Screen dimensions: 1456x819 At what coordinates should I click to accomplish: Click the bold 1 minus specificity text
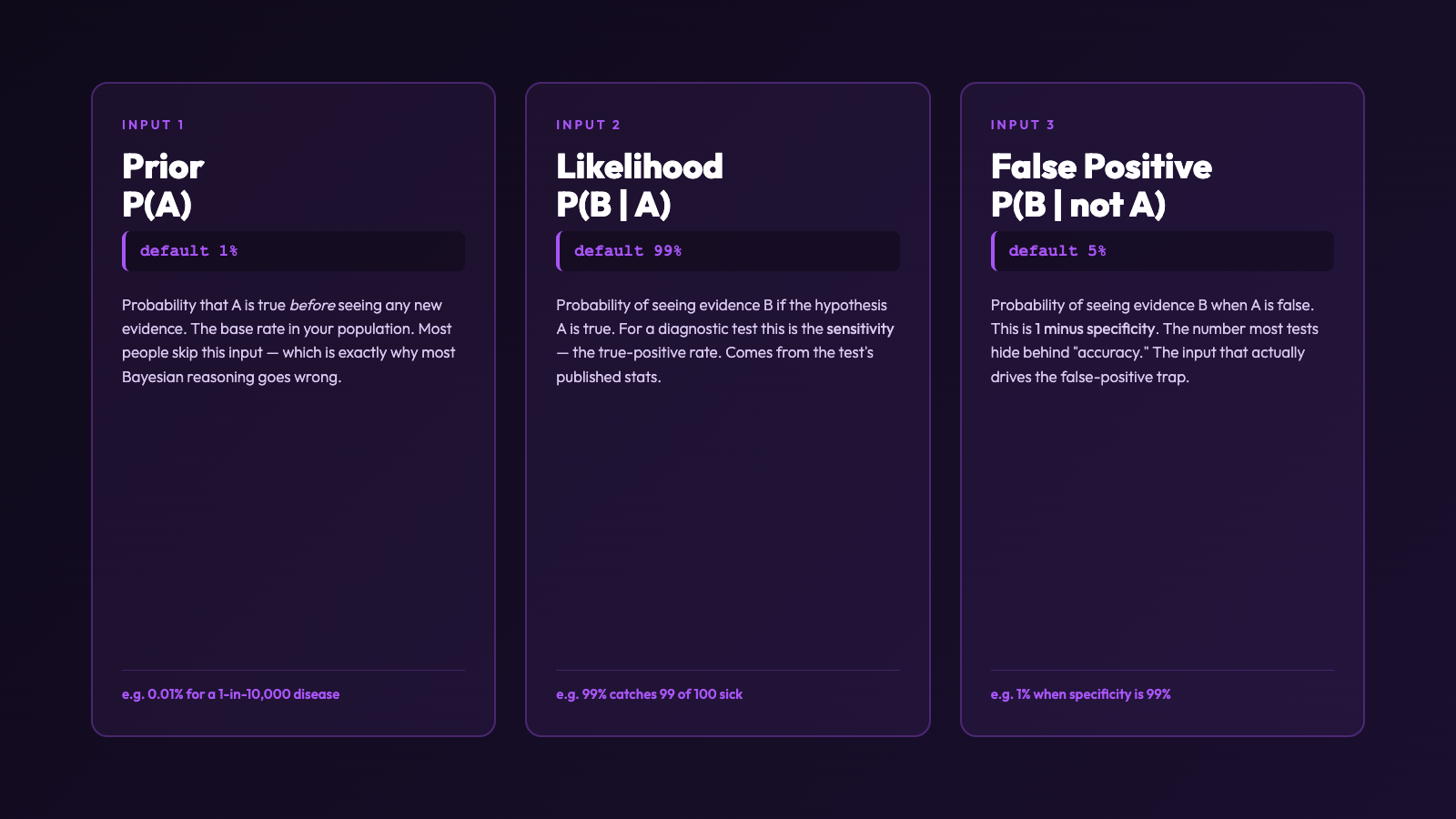1095,329
